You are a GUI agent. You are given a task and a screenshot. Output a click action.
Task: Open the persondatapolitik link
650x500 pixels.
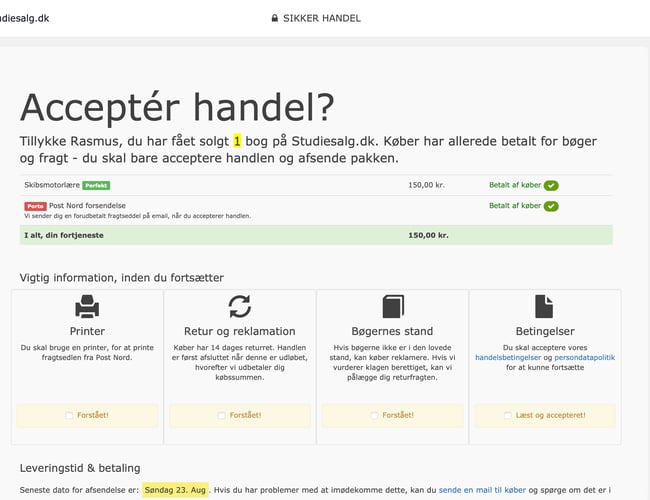[582, 357]
